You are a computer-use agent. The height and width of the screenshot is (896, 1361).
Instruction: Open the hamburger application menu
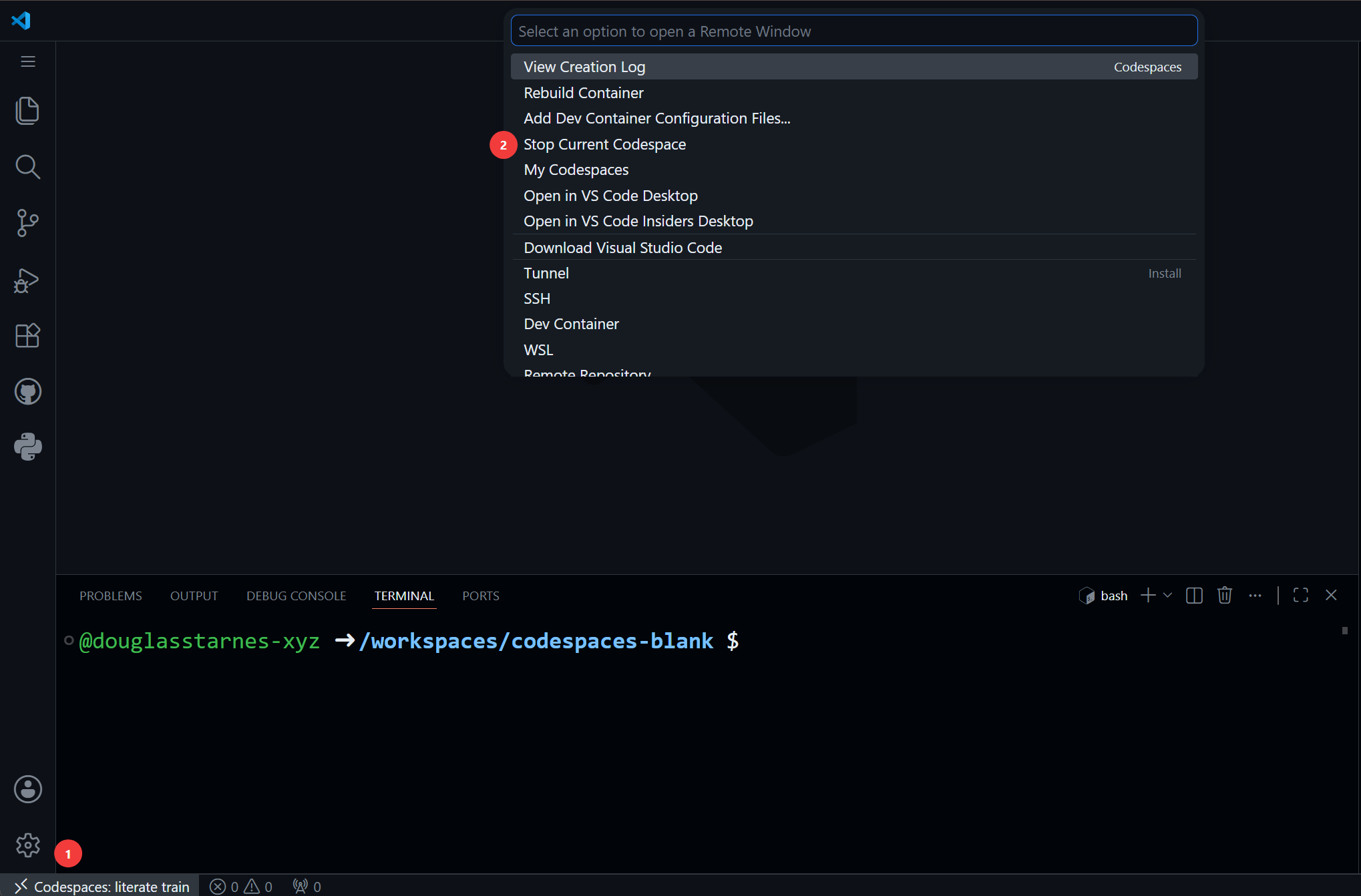tap(27, 61)
